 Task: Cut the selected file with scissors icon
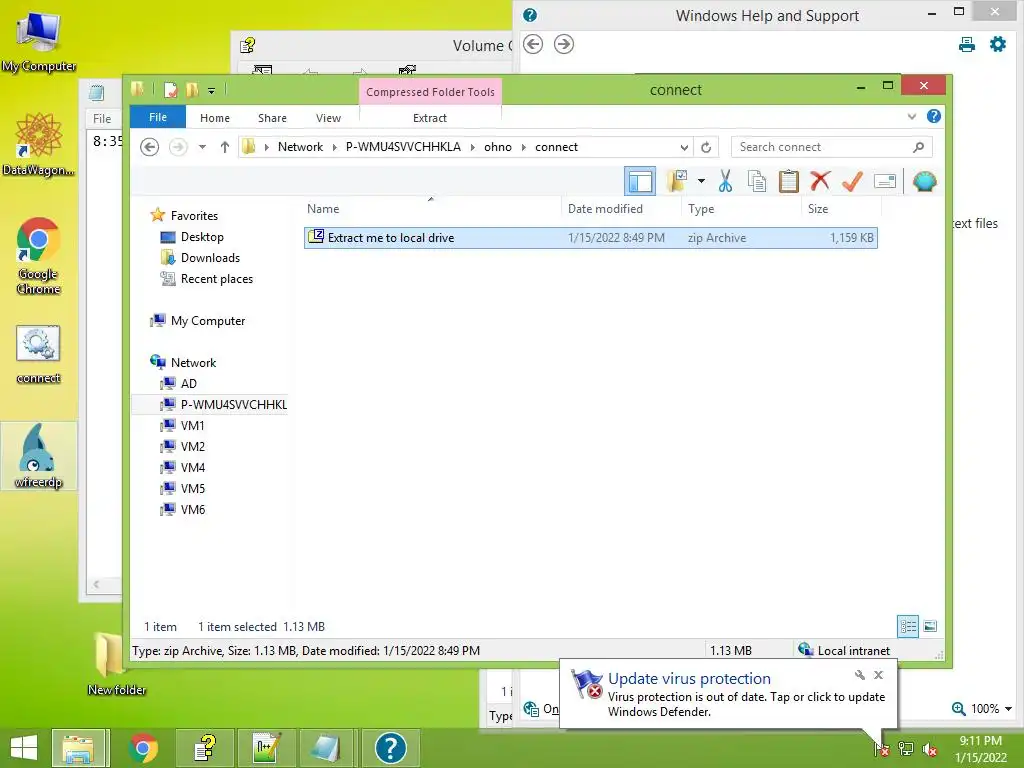pos(725,181)
